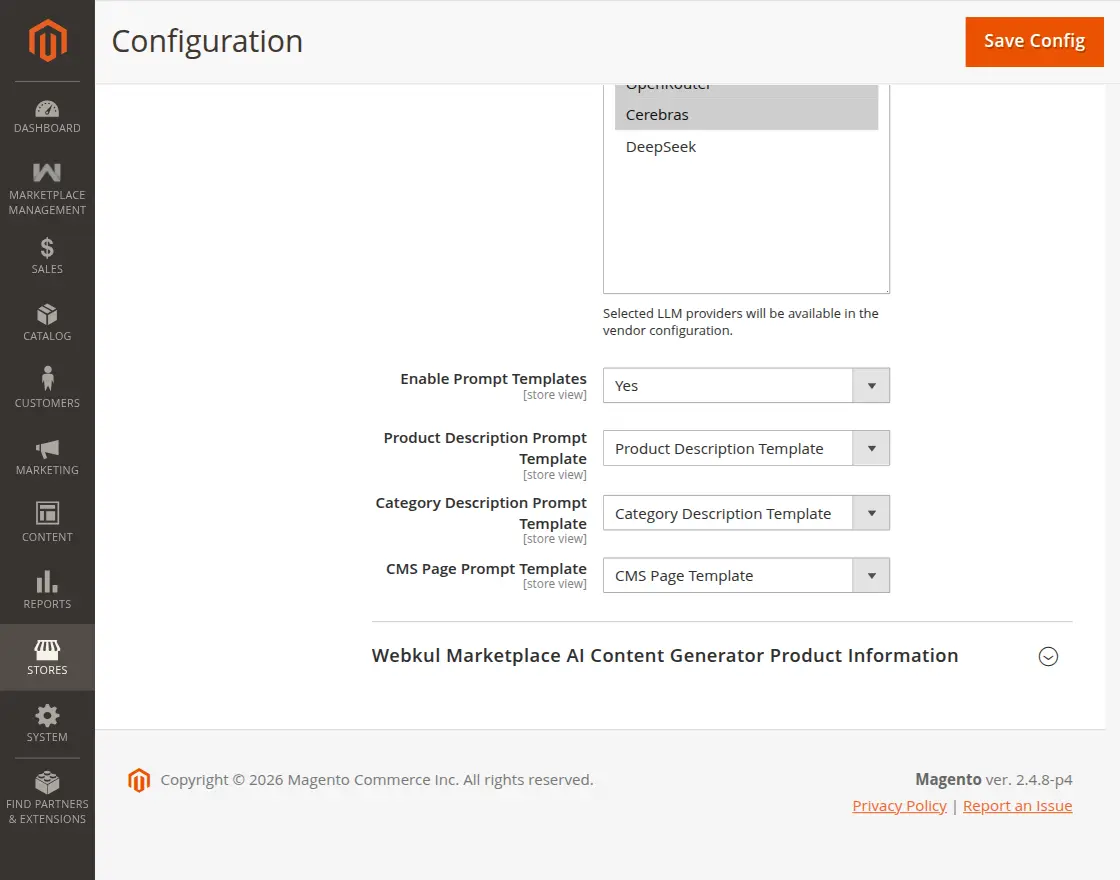This screenshot has width=1120, height=880.
Task: Click the Save Config button
Action: (1034, 41)
